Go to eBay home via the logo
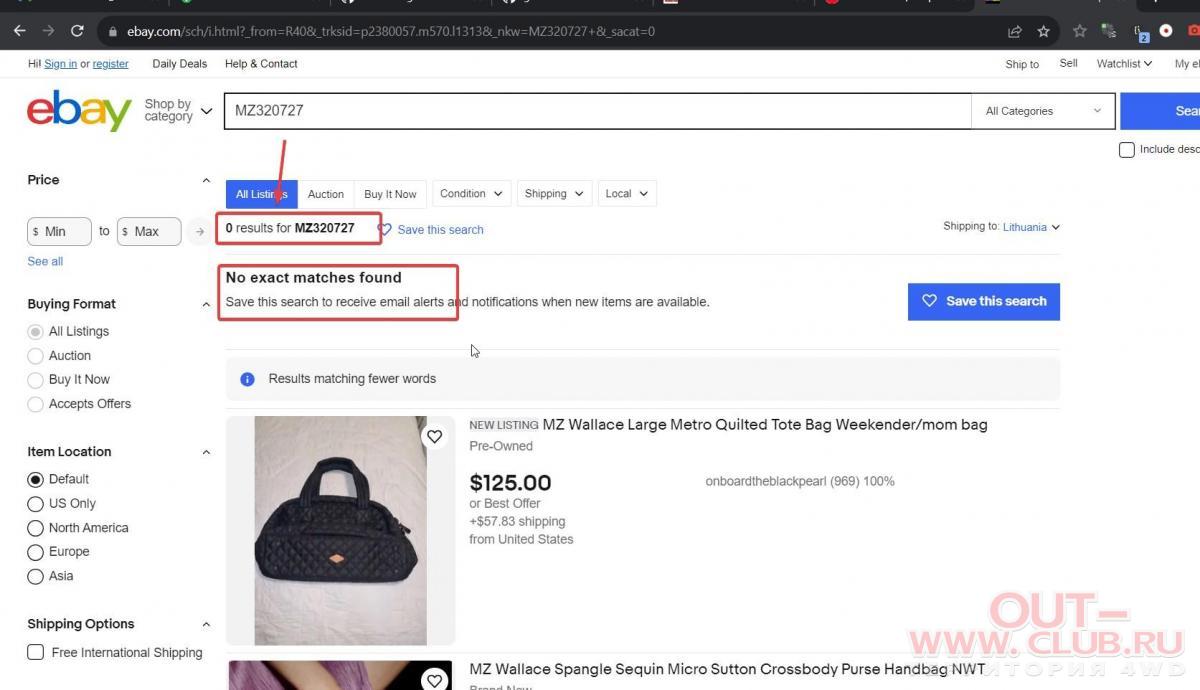 click(x=79, y=111)
